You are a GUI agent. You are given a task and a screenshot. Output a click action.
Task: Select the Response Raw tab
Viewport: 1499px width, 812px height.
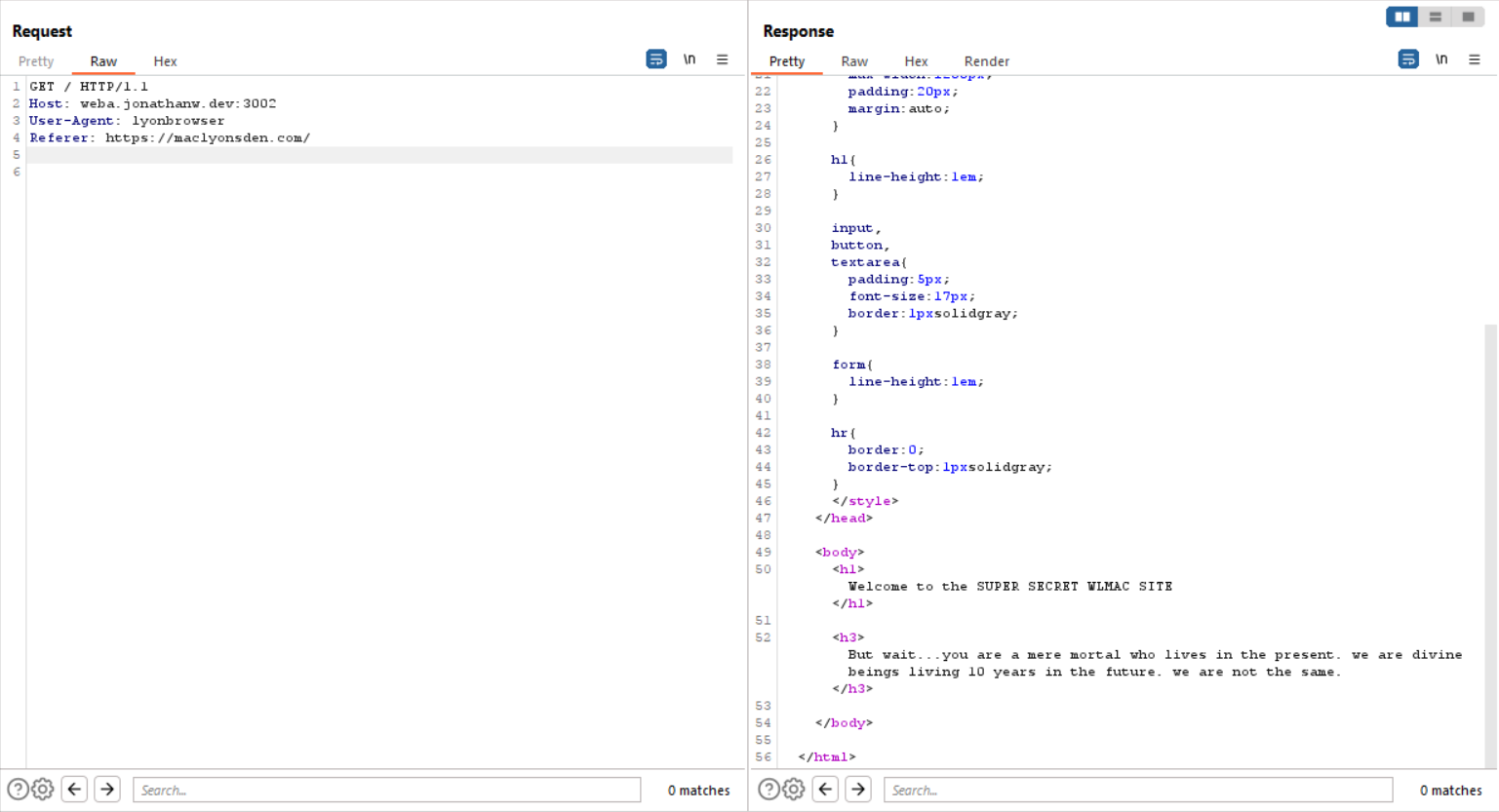[854, 61]
